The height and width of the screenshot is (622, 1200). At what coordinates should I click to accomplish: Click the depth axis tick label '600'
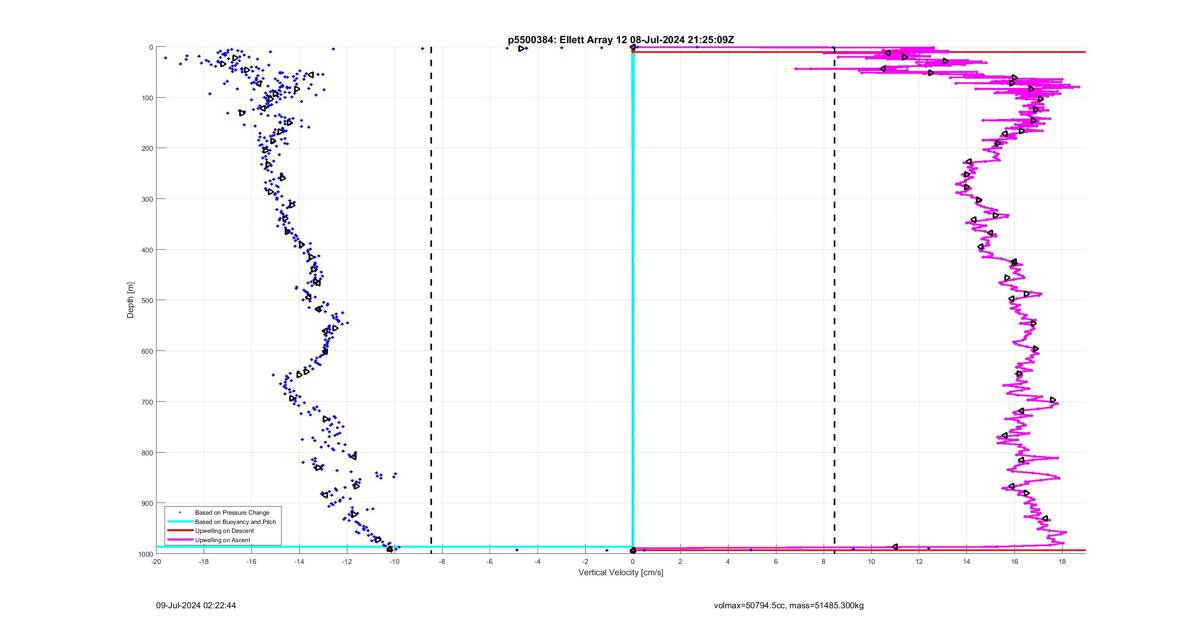[146, 351]
